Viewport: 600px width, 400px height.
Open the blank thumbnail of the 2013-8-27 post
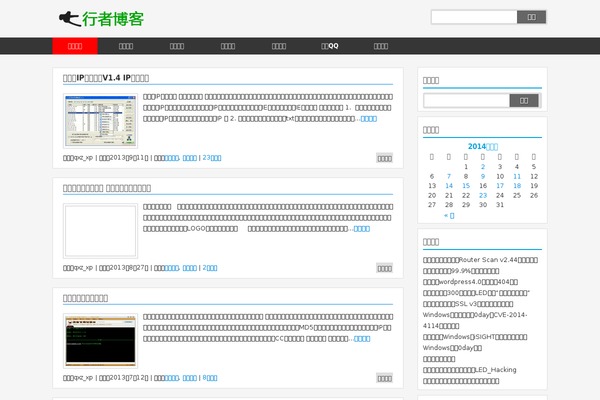coord(100,231)
